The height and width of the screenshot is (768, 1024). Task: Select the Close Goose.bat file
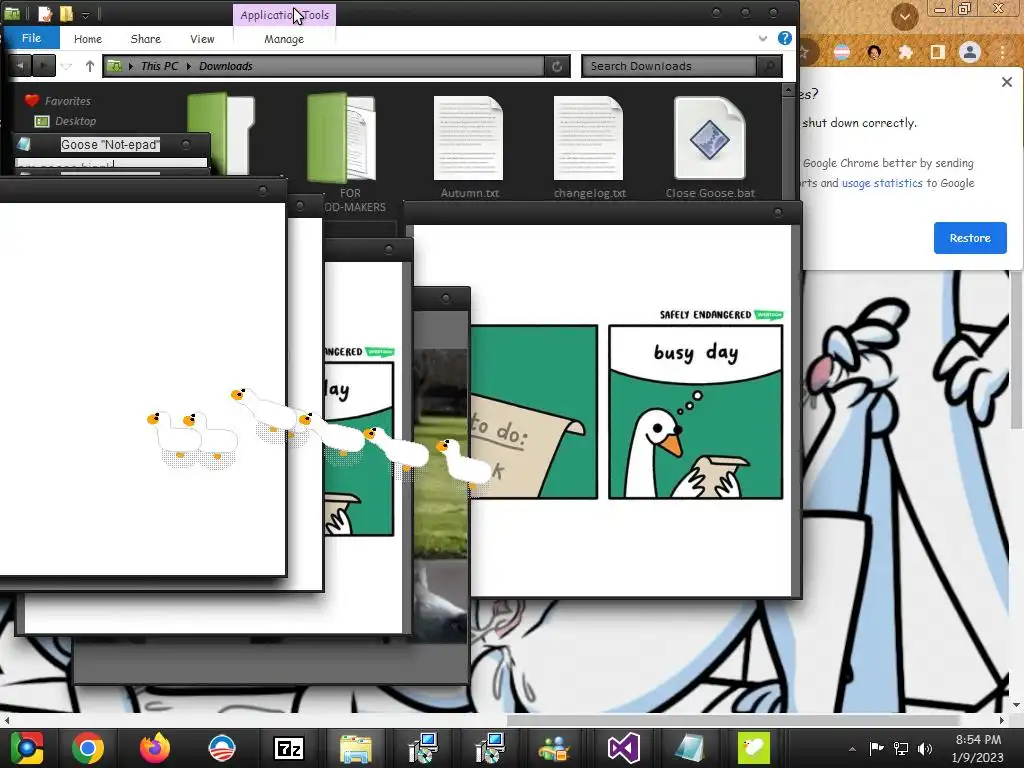coord(710,147)
